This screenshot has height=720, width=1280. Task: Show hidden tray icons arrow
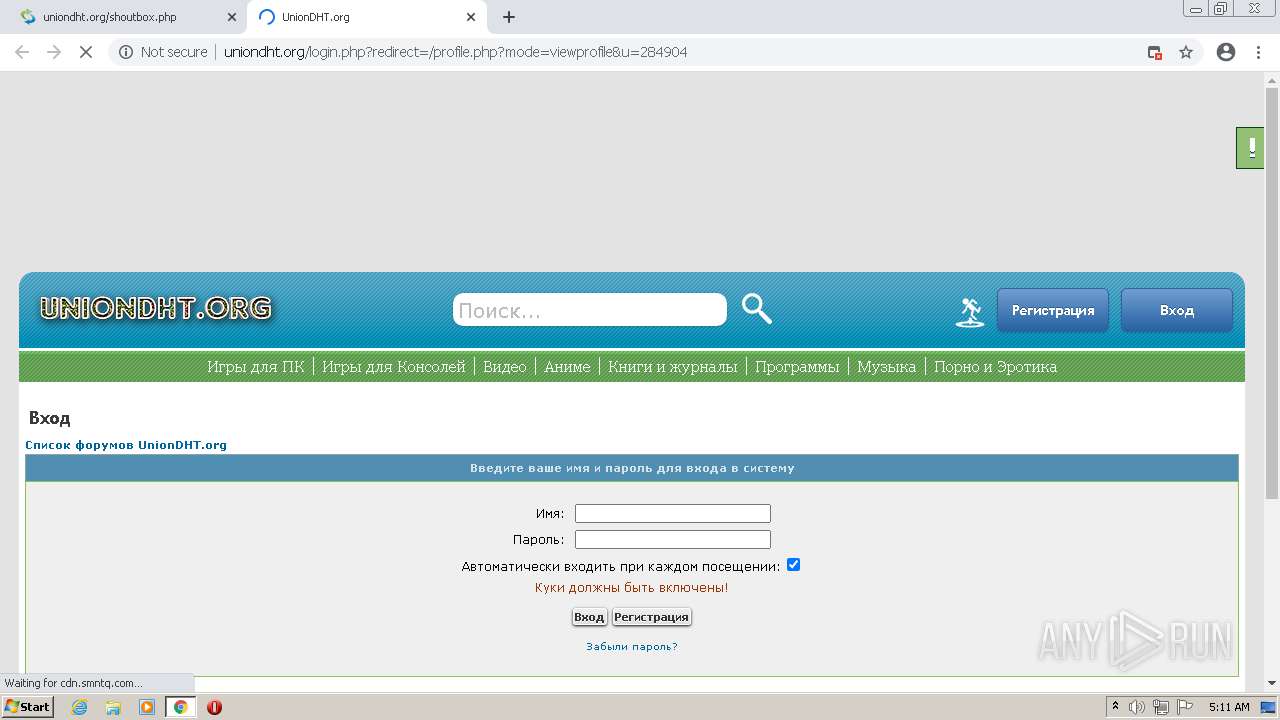point(1116,707)
